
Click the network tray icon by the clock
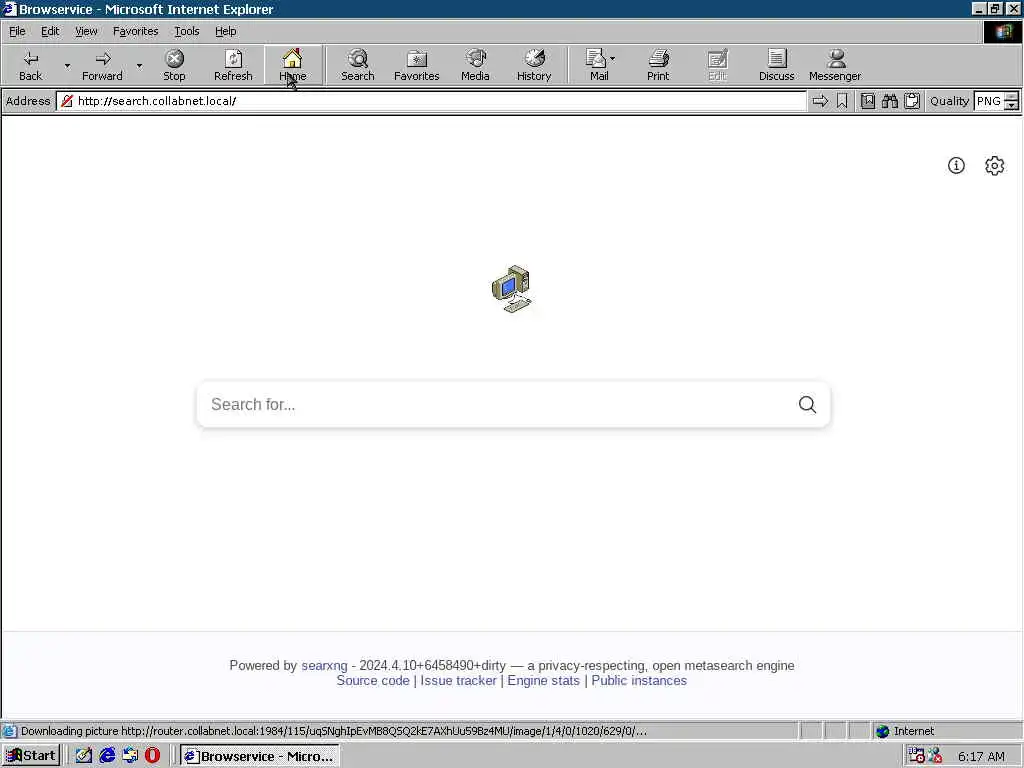[935, 756]
